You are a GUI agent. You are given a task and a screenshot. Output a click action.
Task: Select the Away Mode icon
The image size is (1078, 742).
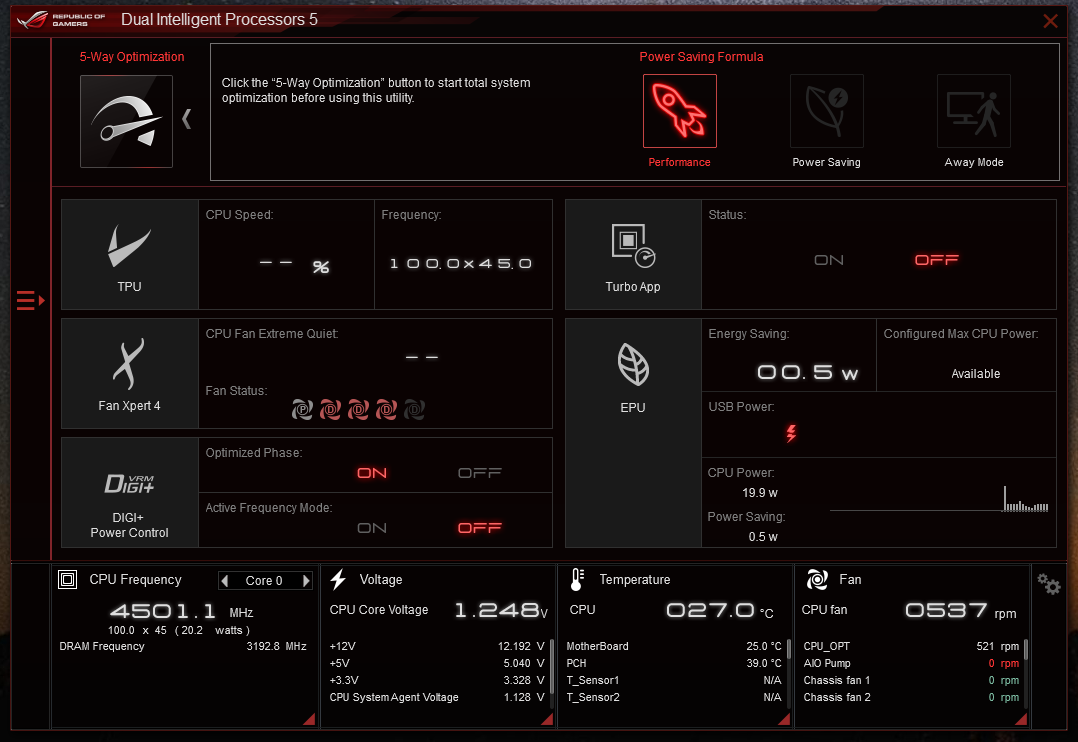(974, 111)
